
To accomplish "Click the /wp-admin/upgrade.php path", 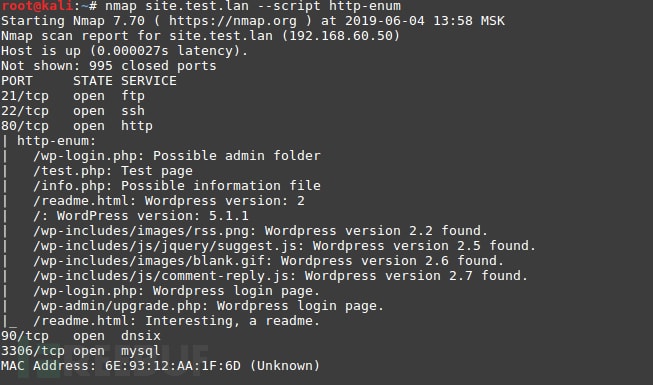I will [x=121, y=306].
